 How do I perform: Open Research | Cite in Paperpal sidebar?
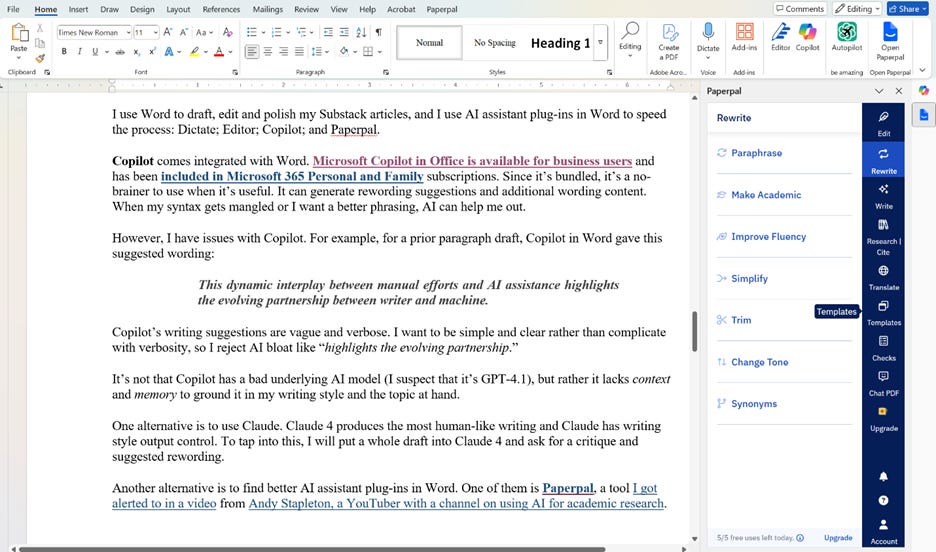coord(883,237)
